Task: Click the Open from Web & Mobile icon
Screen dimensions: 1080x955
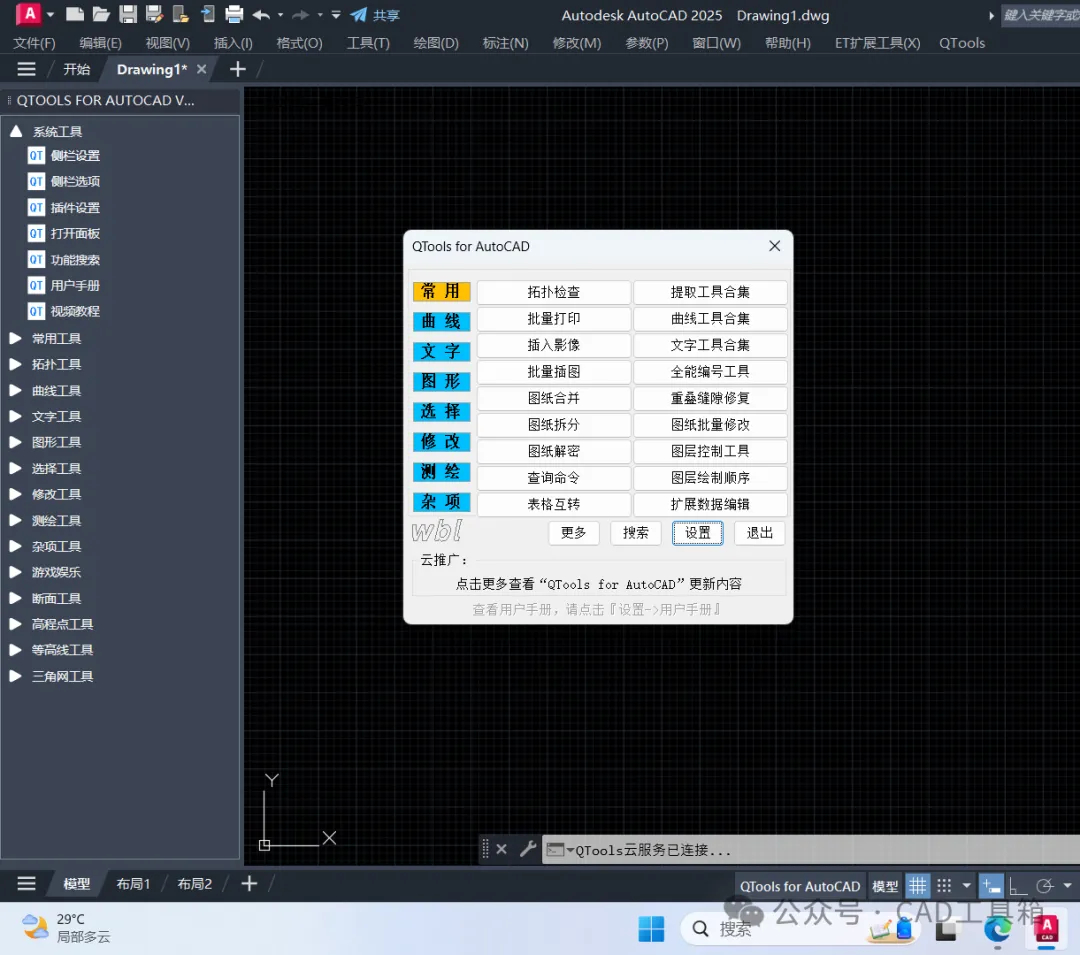Action: [x=180, y=14]
